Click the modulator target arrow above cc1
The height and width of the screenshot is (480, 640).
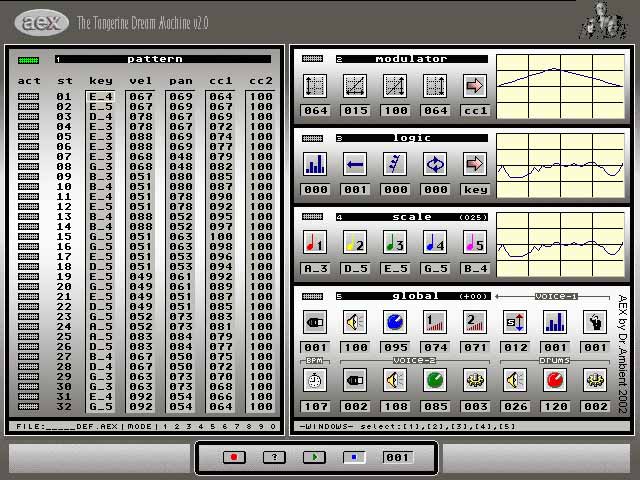pyautogui.click(x=475, y=86)
